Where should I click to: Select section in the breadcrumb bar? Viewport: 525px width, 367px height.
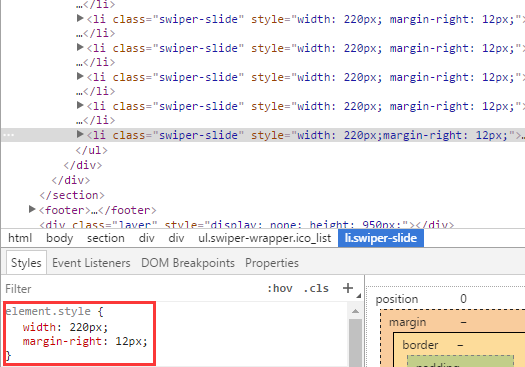tap(106, 238)
